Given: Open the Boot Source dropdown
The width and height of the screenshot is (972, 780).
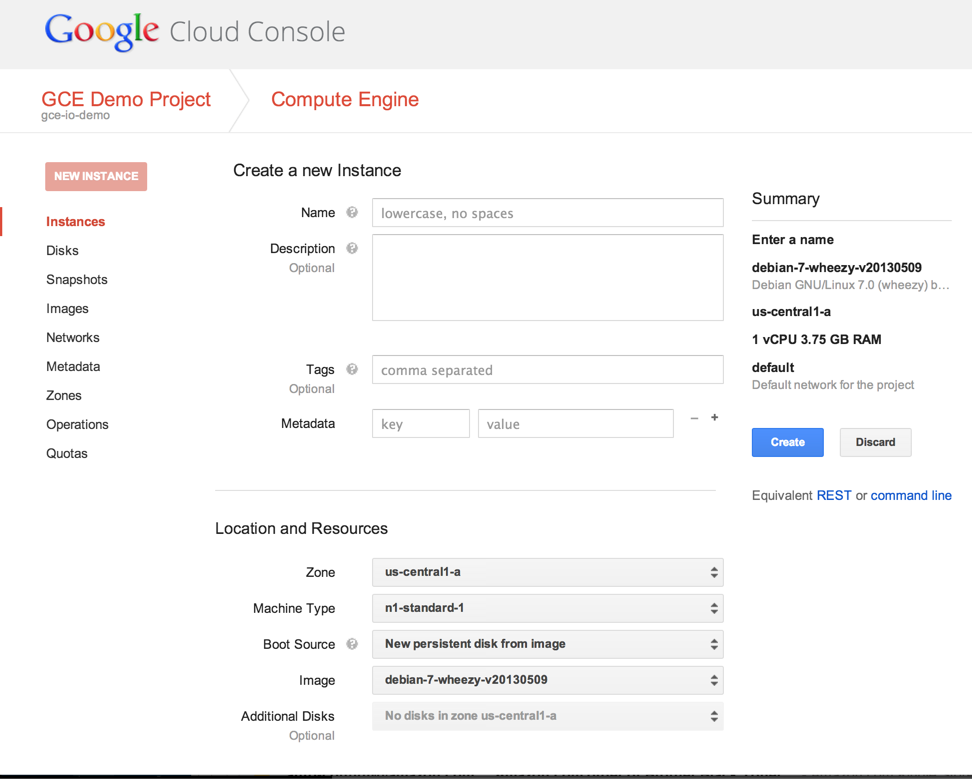Looking at the screenshot, I should click(547, 644).
